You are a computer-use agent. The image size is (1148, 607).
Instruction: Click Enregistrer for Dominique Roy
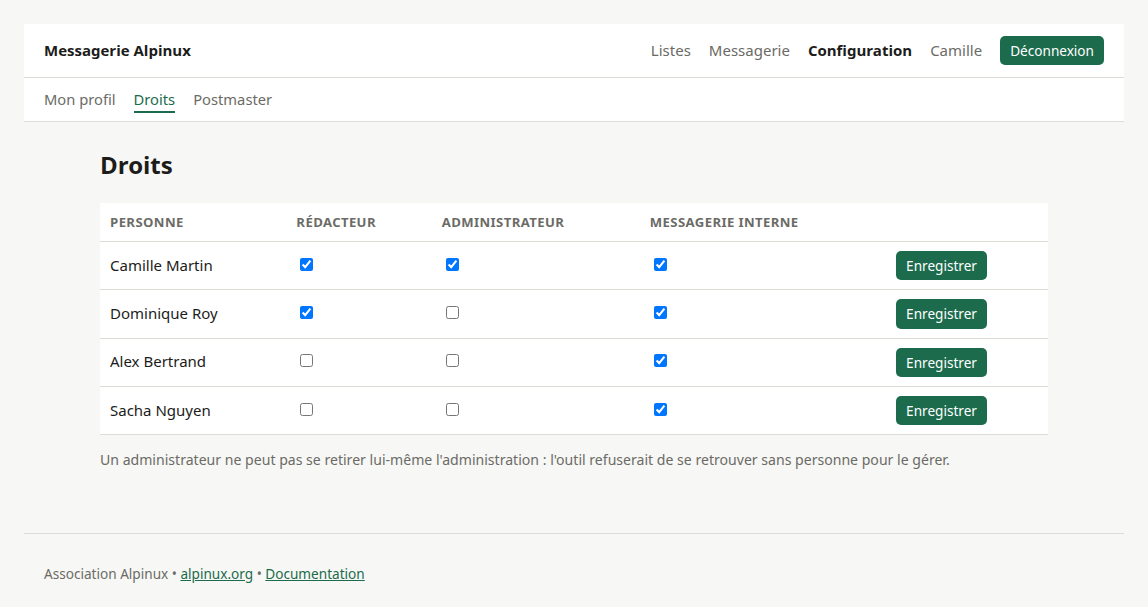[941, 314]
